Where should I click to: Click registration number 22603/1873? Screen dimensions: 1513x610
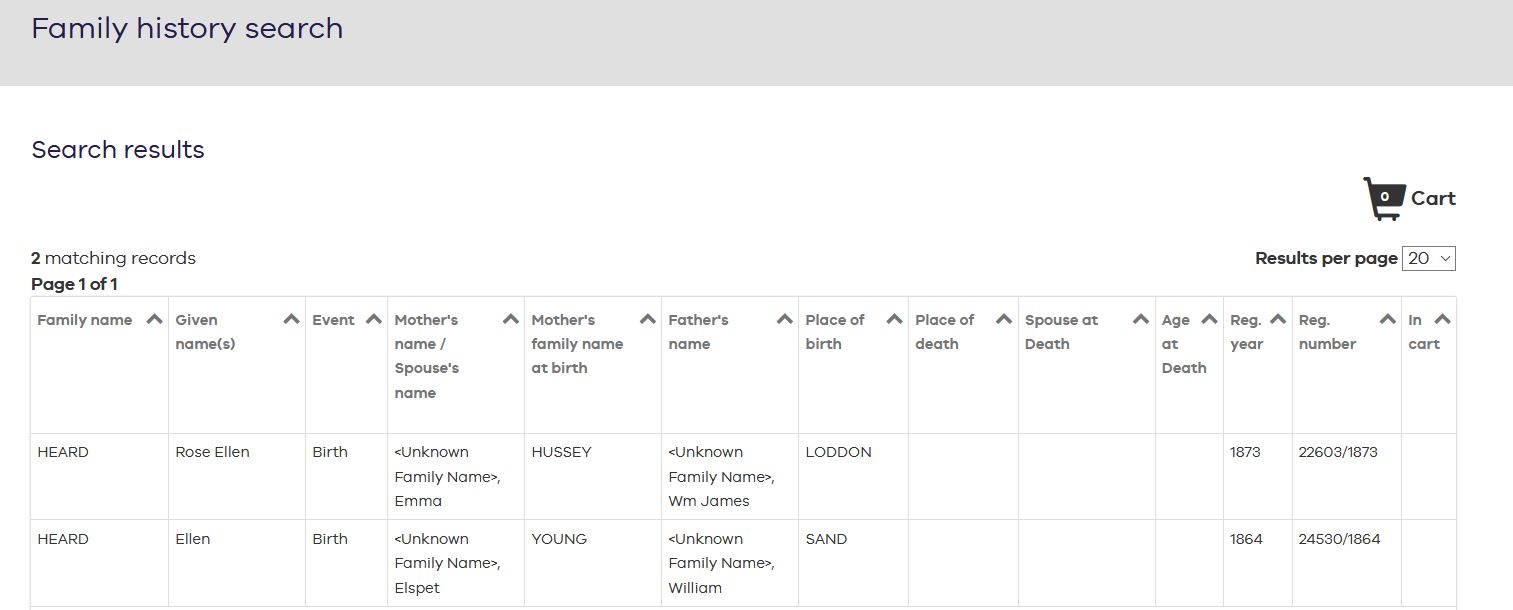tap(1338, 452)
